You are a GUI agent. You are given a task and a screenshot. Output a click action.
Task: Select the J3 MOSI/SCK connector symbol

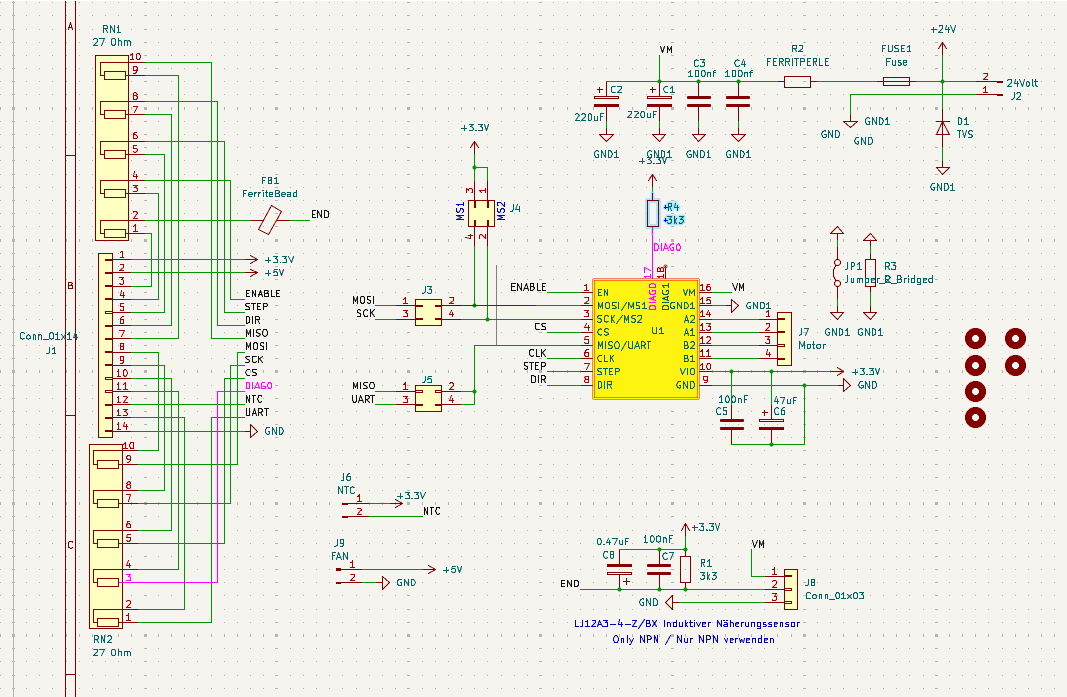[428, 312]
